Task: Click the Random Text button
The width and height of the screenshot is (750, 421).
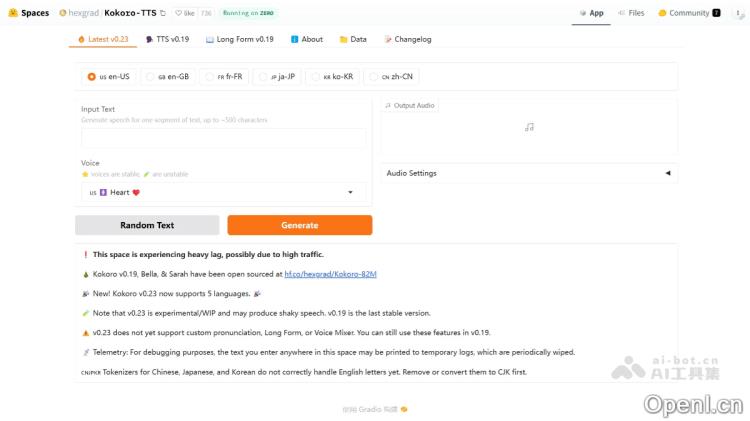Action: coord(147,225)
